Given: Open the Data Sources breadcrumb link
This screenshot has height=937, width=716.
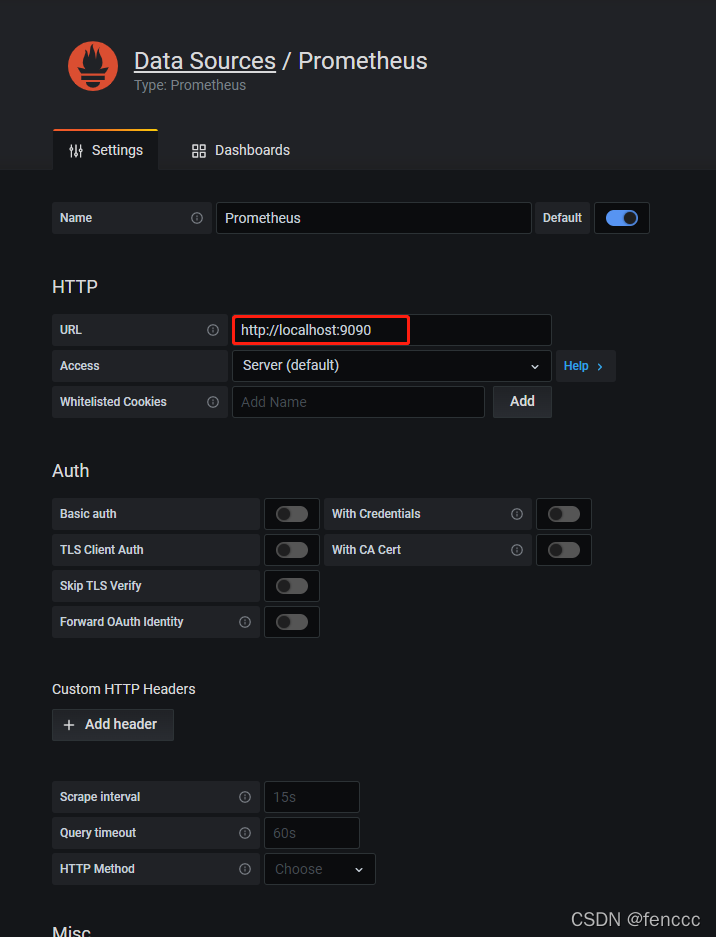Looking at the screenshot, I should click(205, 61).
